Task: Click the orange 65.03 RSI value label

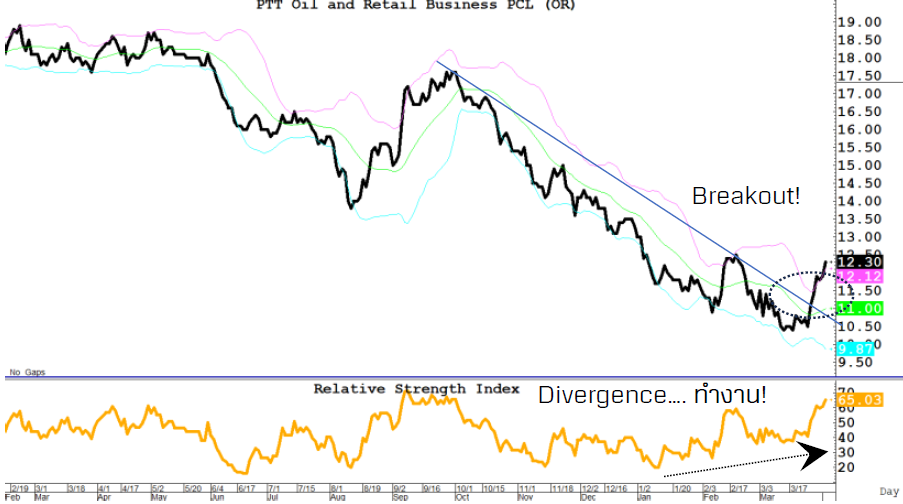Action: click(859, 400)
